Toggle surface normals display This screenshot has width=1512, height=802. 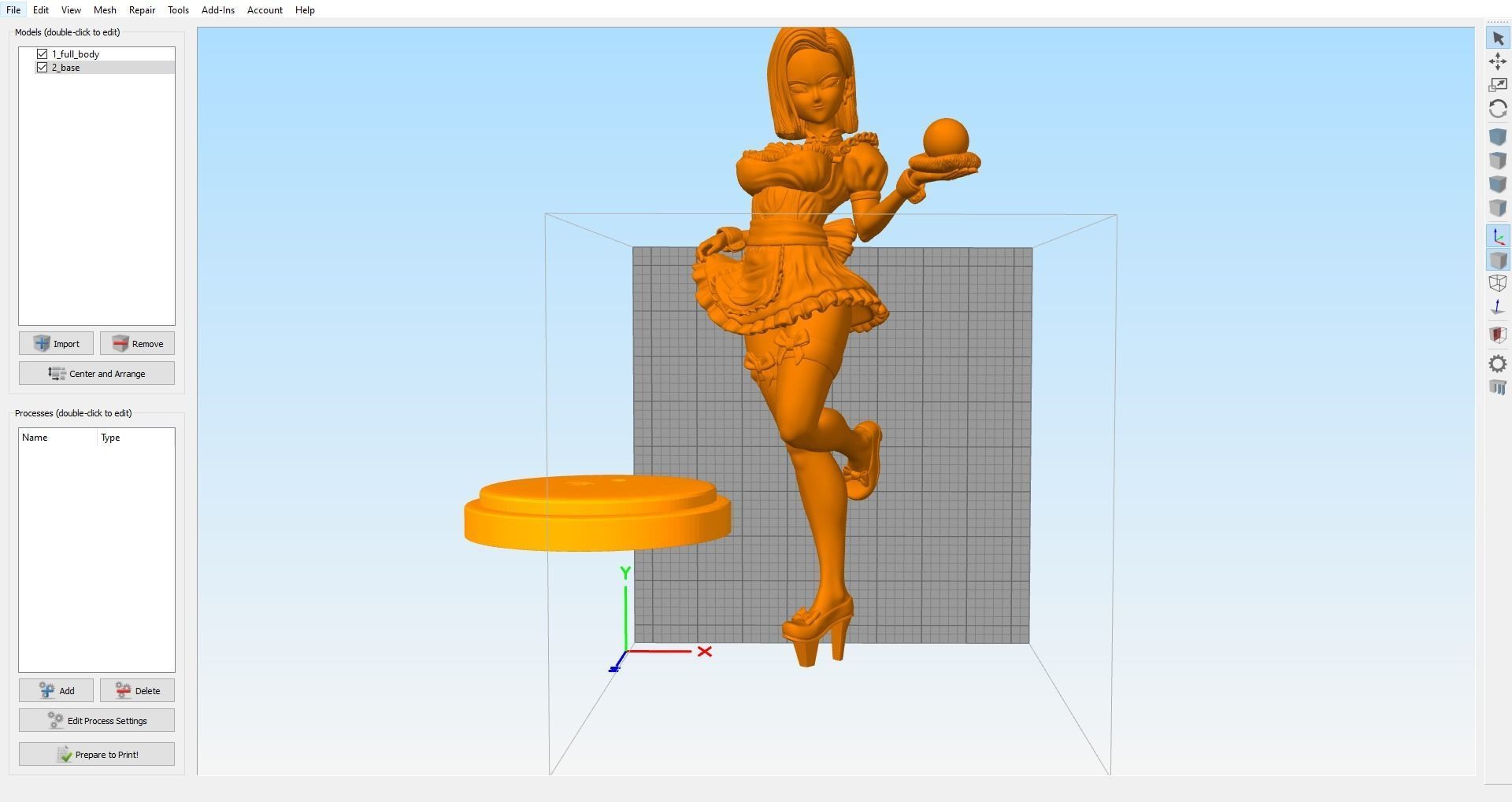pos(1498,307)
